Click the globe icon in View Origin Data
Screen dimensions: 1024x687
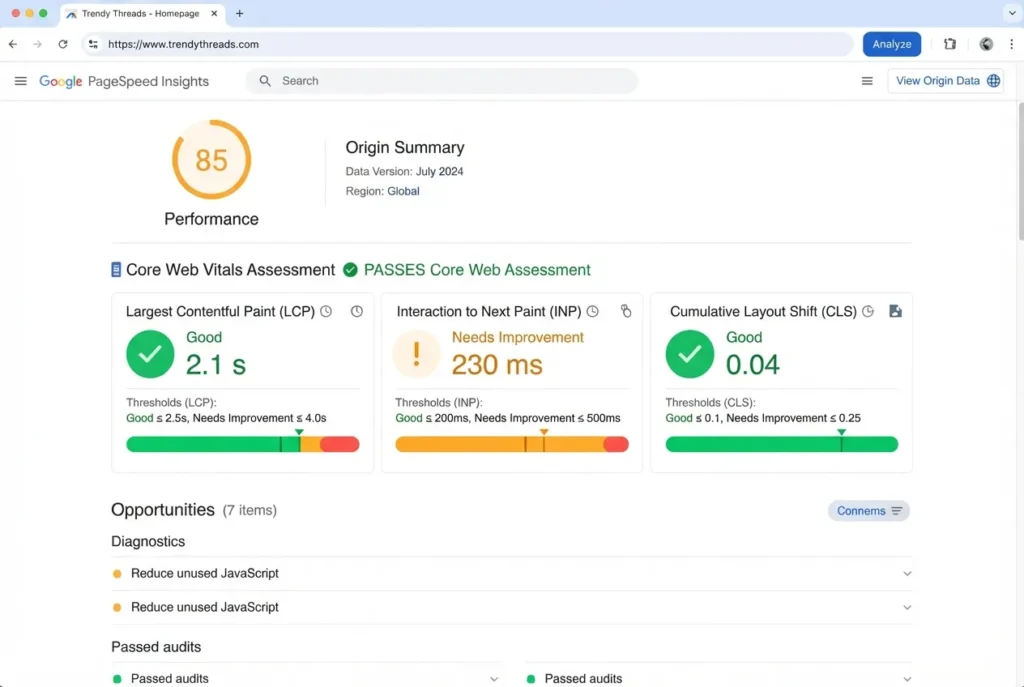(x=993, y=81)
